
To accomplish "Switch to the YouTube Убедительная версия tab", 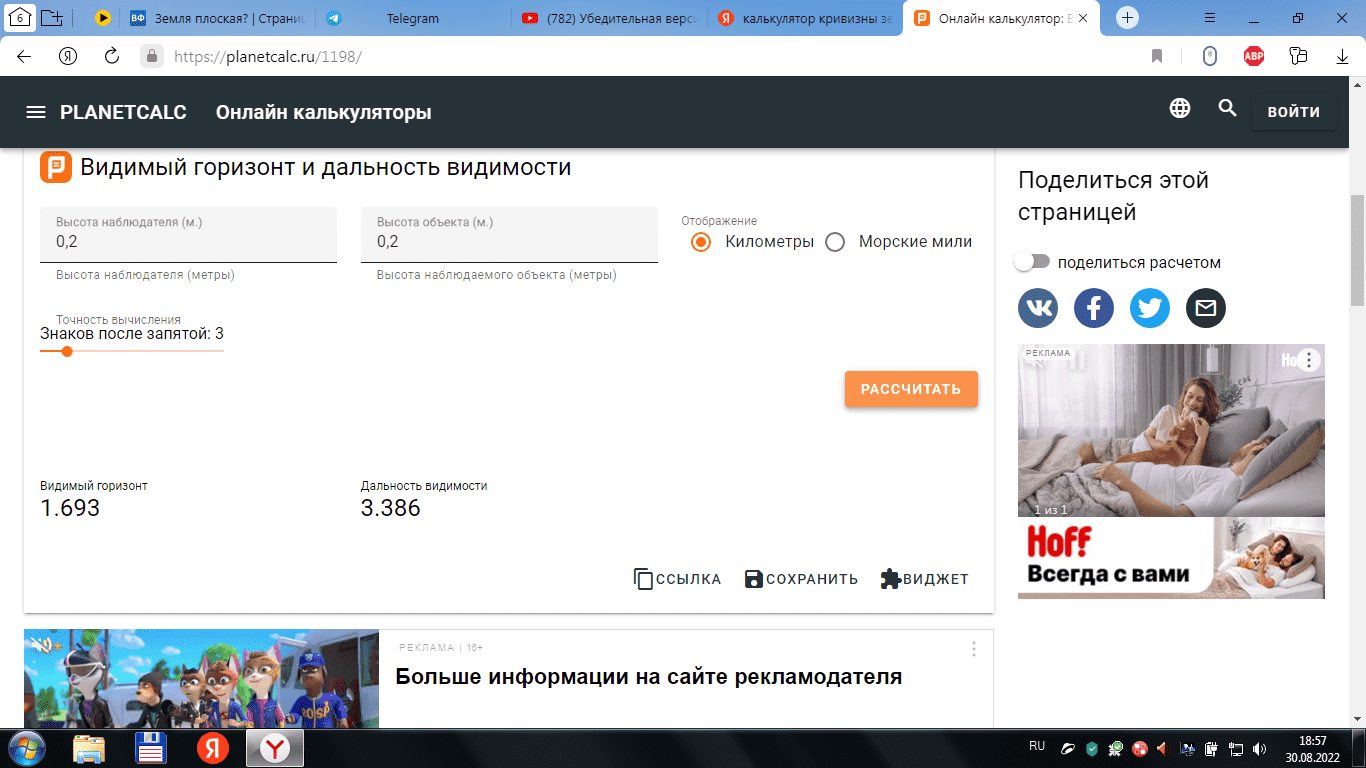I will click(x=611, y=18).
